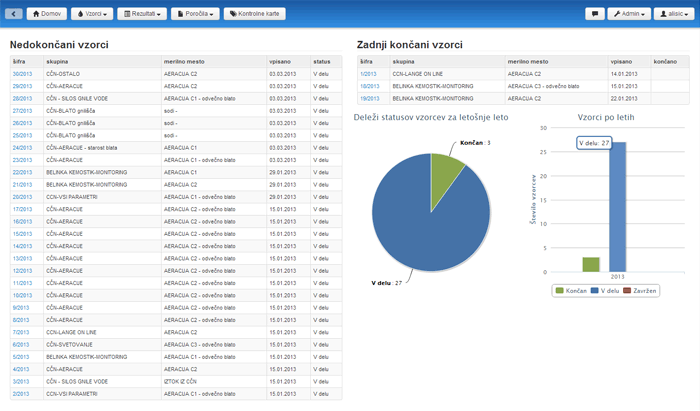Go to Domov home page
This screenshot has width=700, height=411.
[x=47, y=14]
